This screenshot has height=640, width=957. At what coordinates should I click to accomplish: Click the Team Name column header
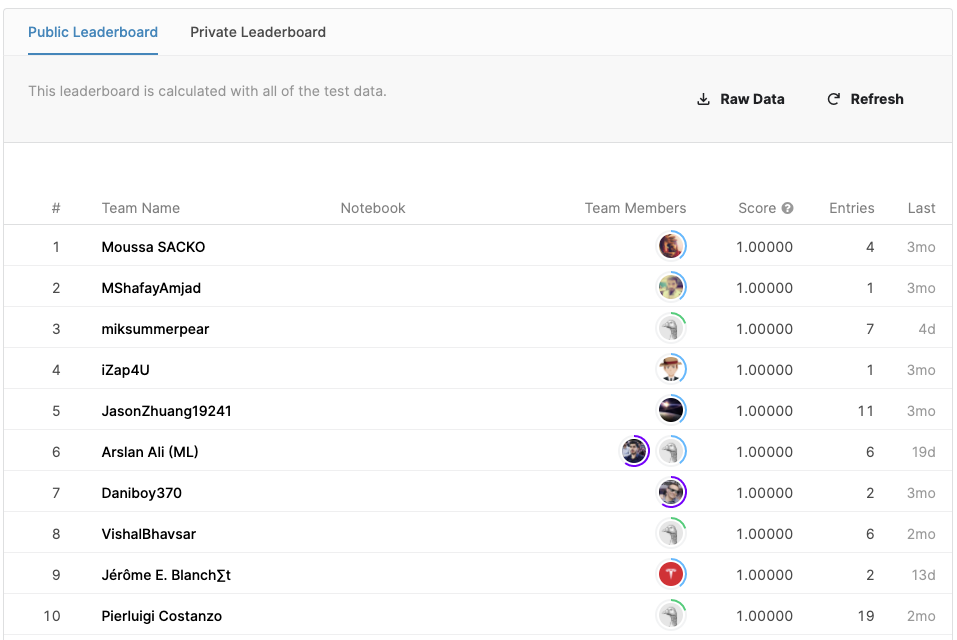point(141,208)
